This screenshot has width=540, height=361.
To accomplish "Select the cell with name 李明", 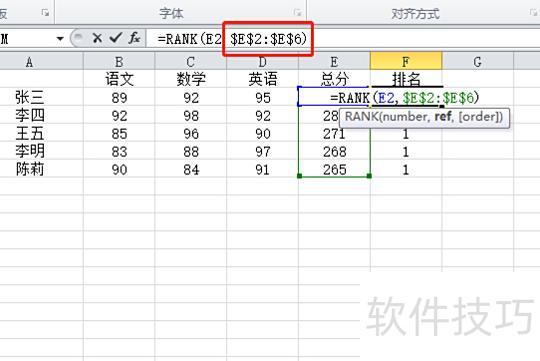I will (30, 151).
